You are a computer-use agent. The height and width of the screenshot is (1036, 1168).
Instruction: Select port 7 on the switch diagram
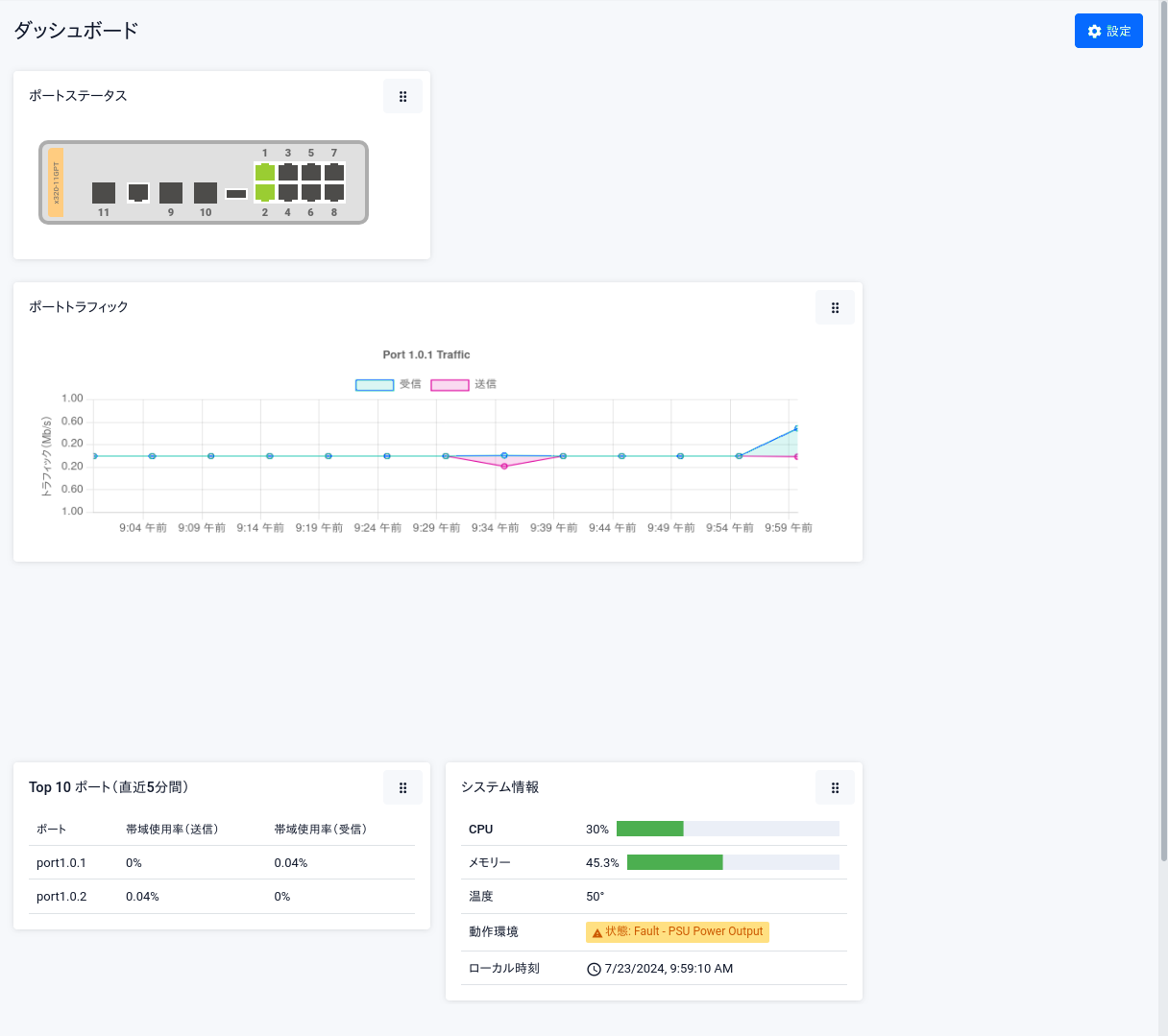[x=334, y=173]
